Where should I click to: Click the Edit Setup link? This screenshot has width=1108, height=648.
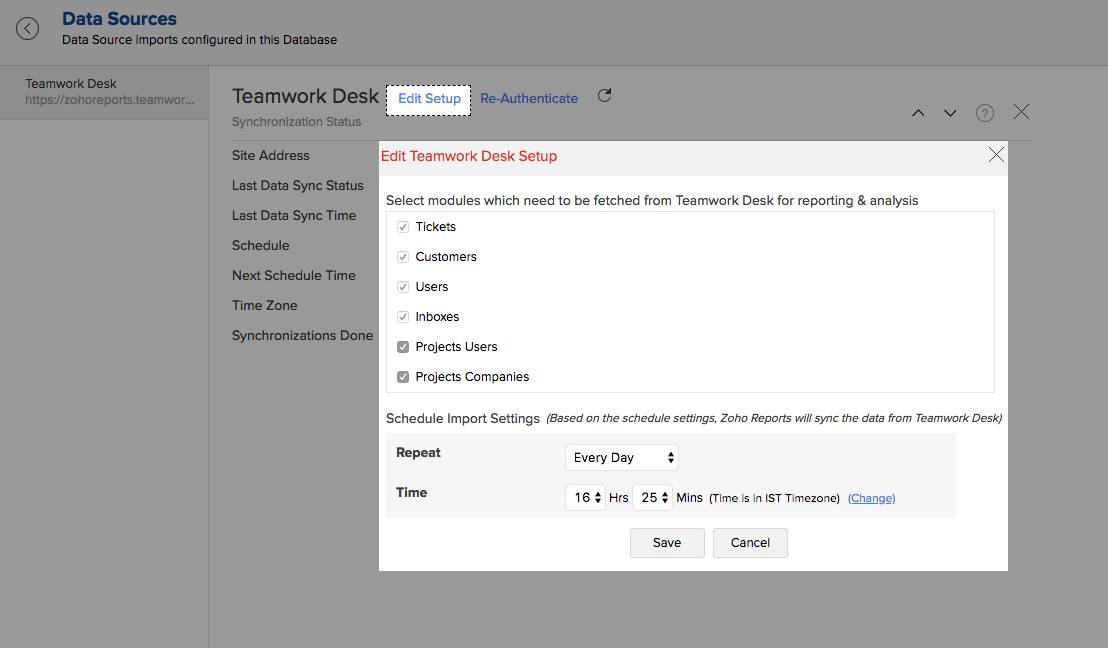click(x=429, y=99)
